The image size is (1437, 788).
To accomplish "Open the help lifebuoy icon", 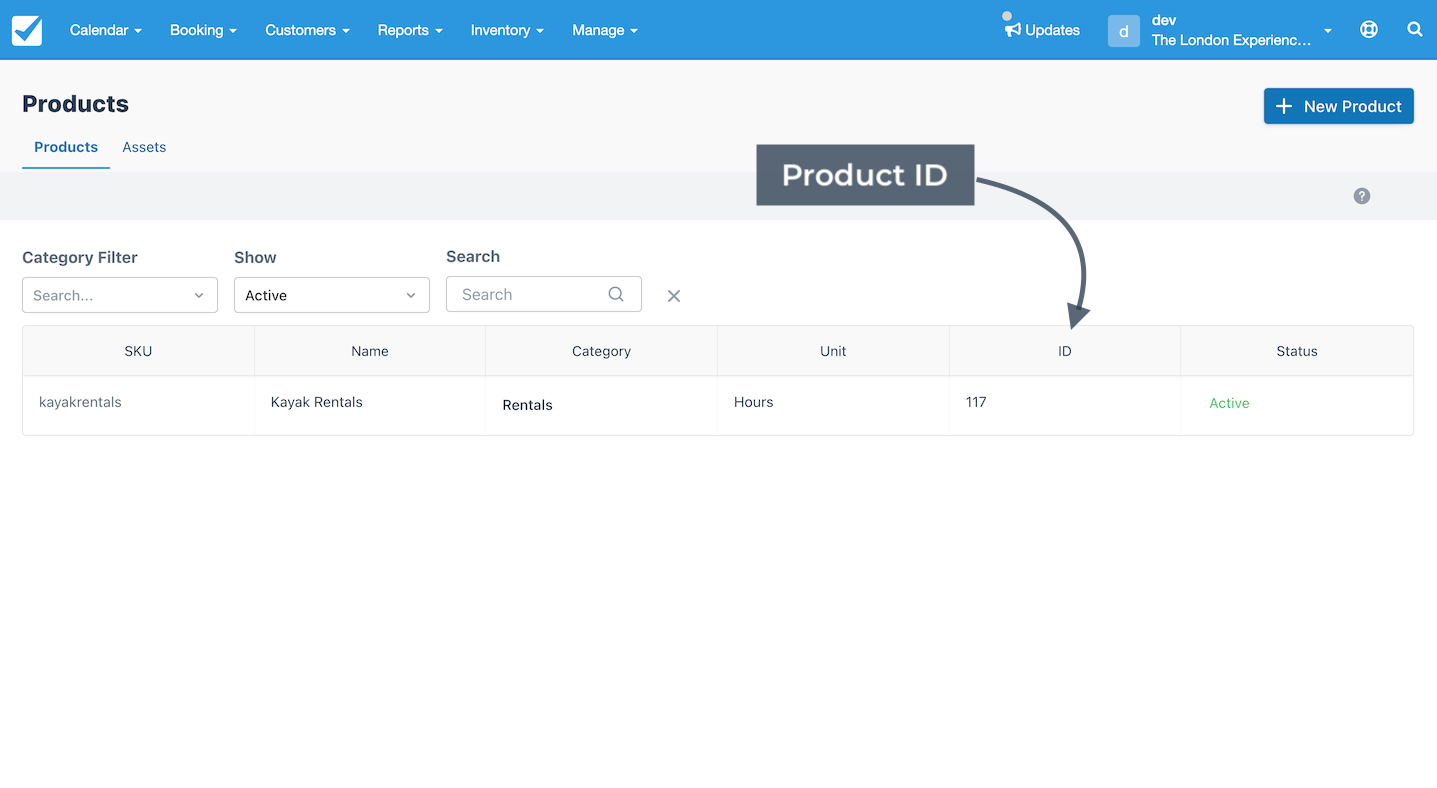I will coord(1369,30).
